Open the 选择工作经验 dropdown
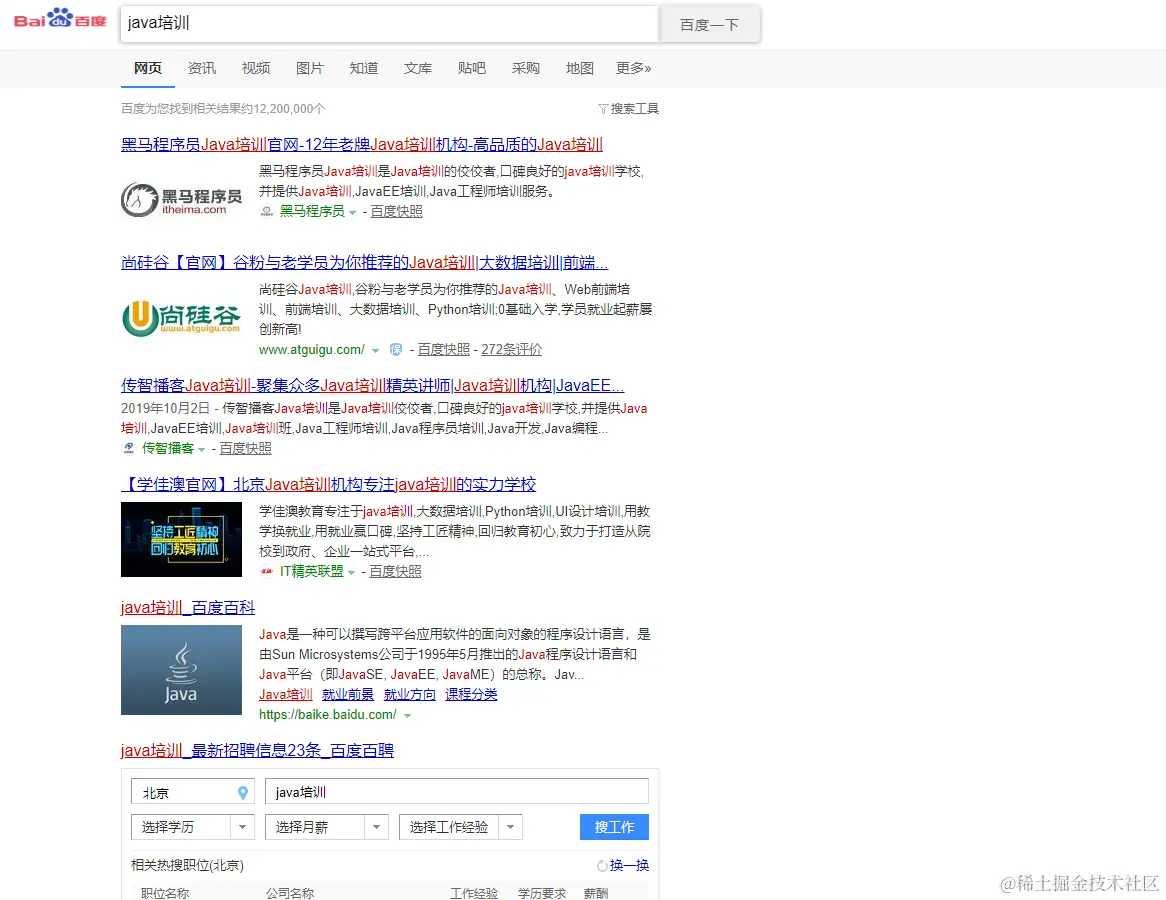Image resolution: width=1166 pixels, height=900 pixels. tap(461, 827)
